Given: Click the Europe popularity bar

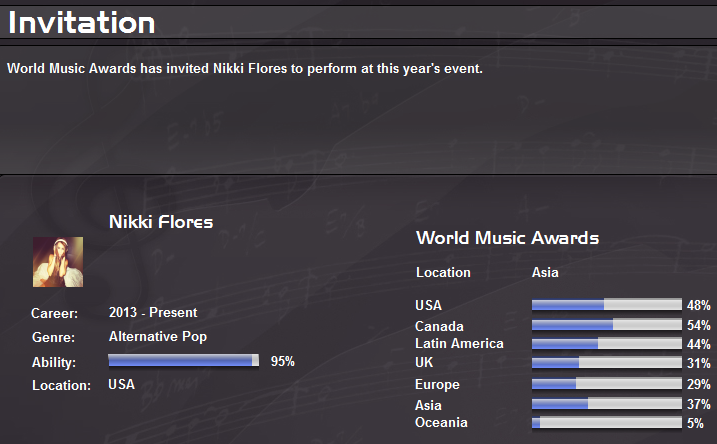Looking at the screenshot, I should [606, 384].
